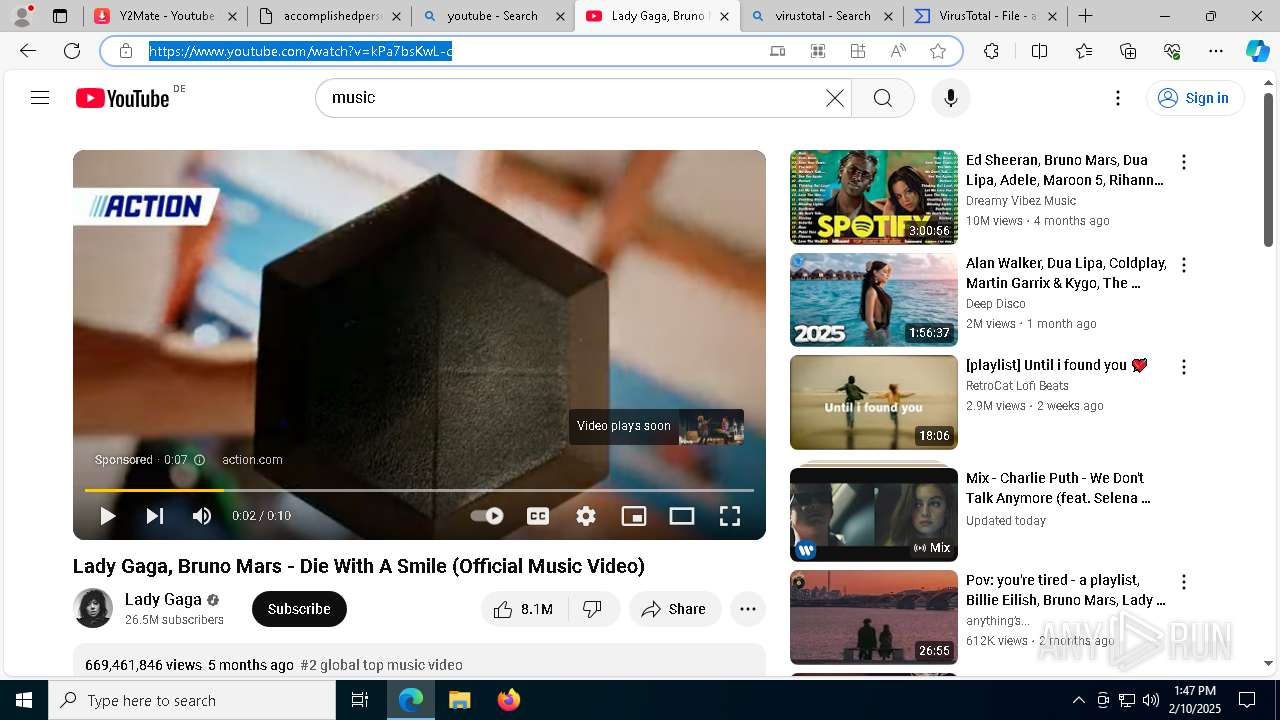
Task: Open menu for Pov: you're tired playlist
Action: 1184,582
